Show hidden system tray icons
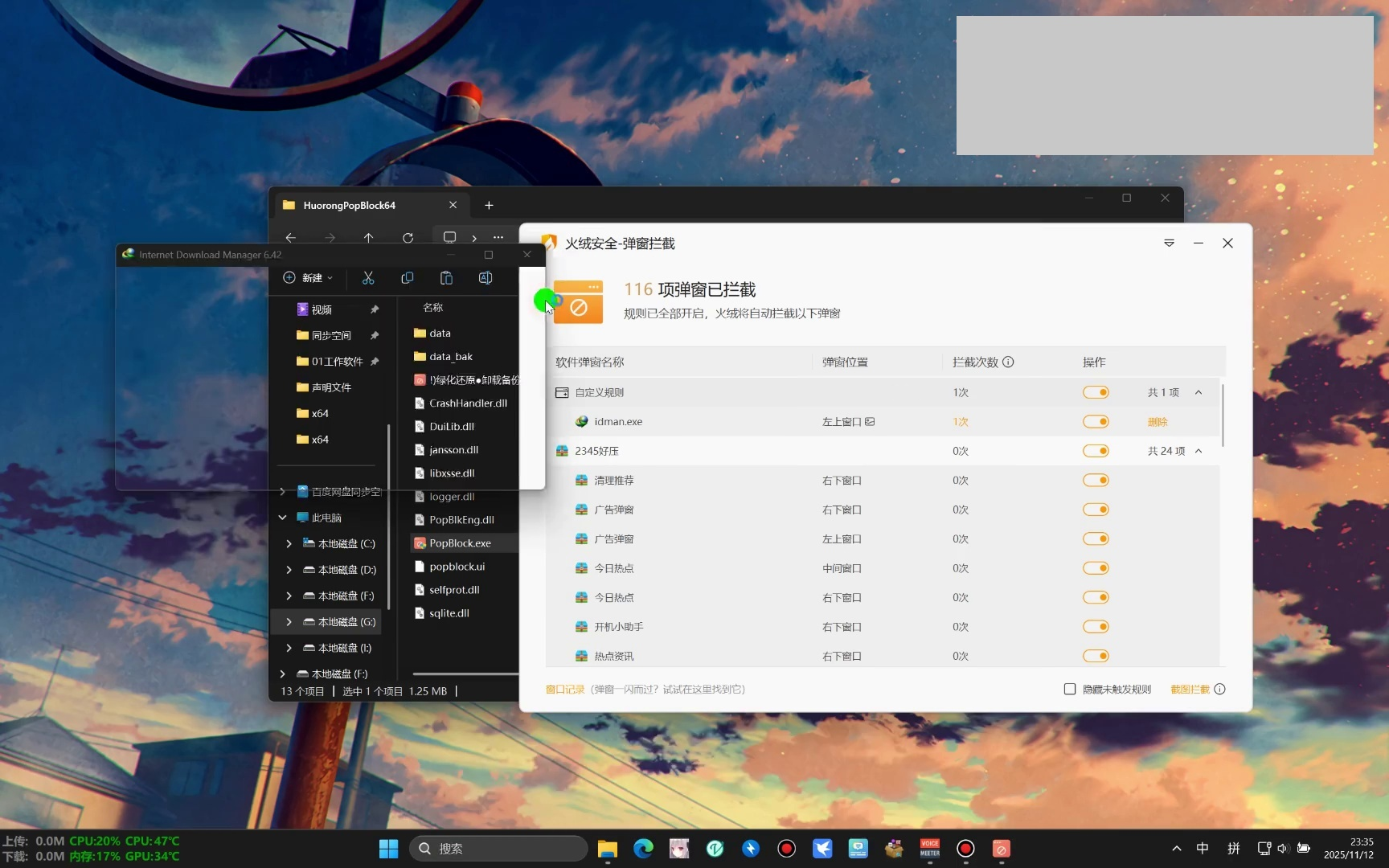Screen dimensions: 1389x868 click(1177, 849)
